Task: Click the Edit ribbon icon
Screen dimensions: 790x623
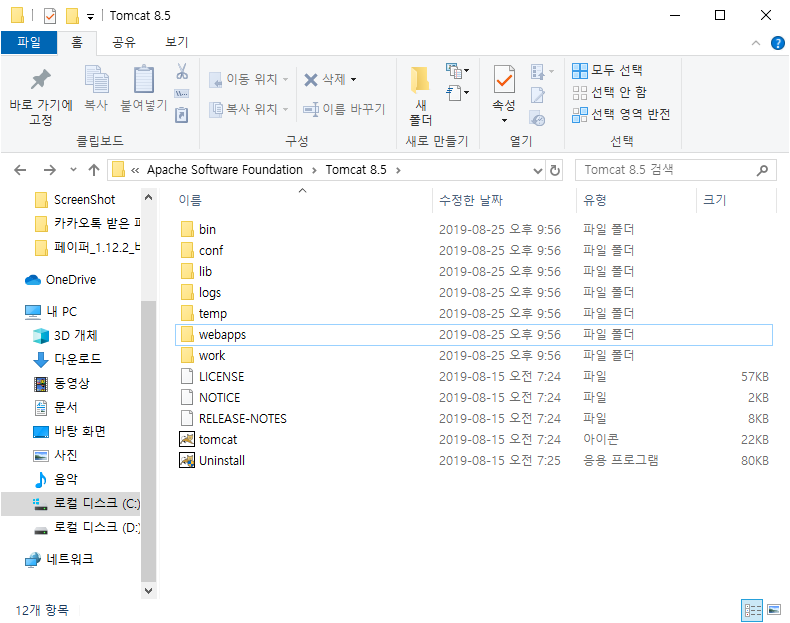Action: (538, 94)
